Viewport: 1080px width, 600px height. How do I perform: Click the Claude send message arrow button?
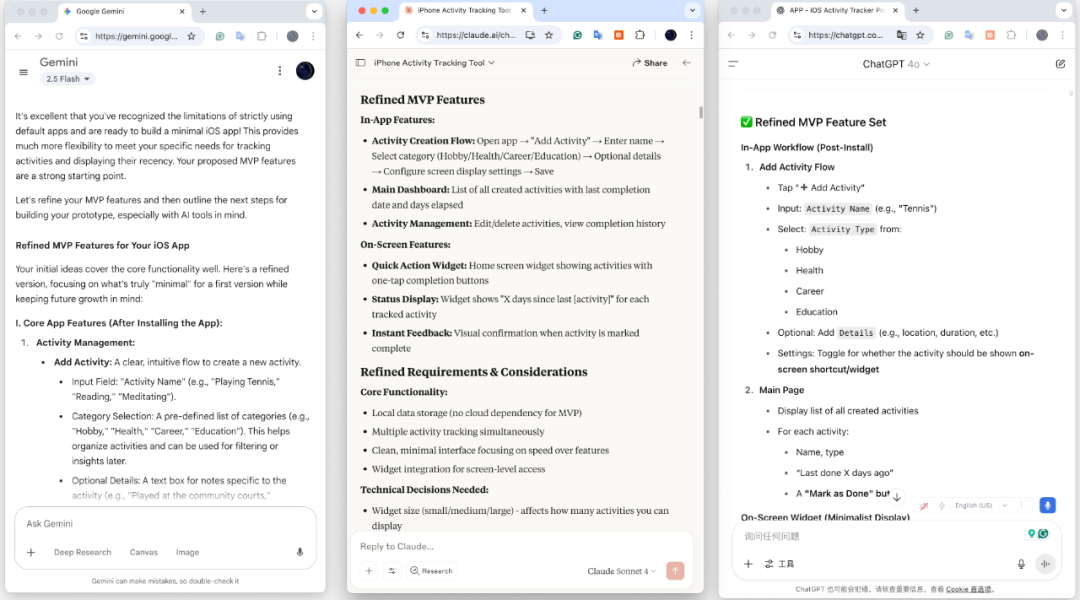(675, 571)
